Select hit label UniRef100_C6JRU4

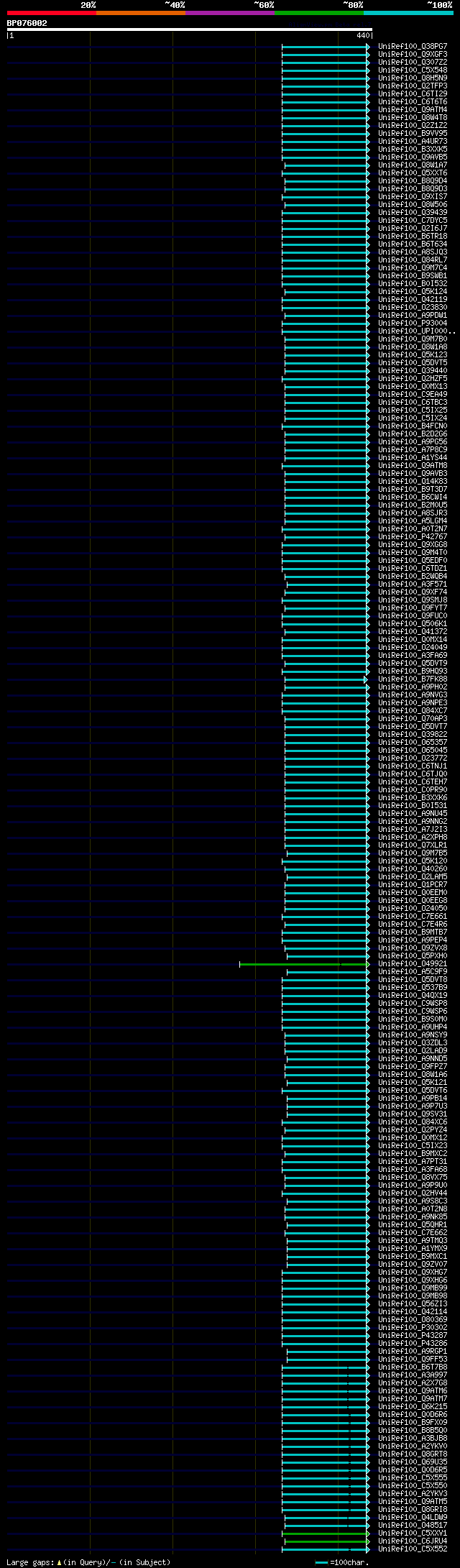(413, 1541)
